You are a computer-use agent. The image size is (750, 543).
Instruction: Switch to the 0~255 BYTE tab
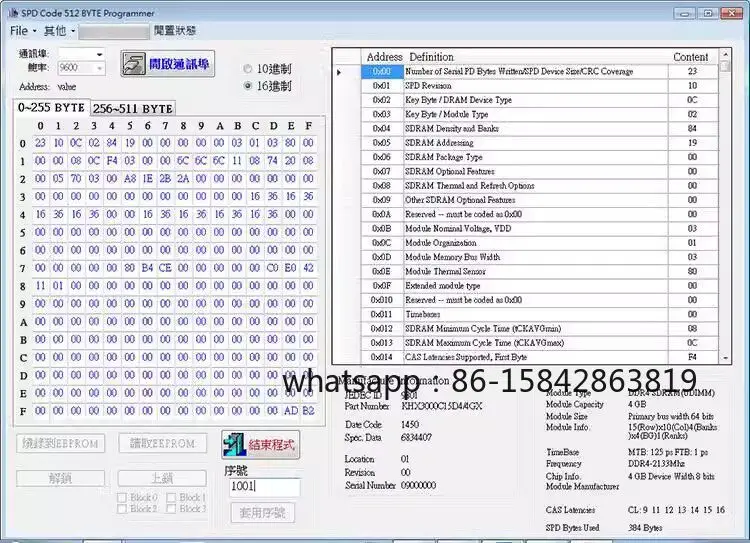[x=51, y=108]
